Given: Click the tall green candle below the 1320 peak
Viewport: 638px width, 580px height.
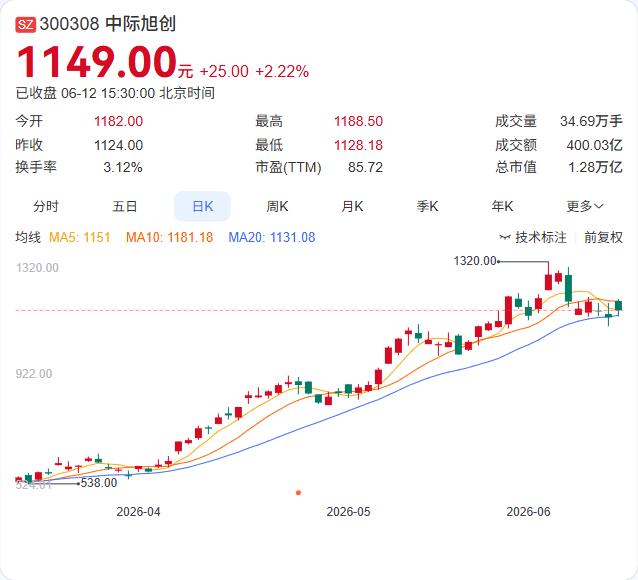Looking at the screenshot, I should (x=568, y=288).
